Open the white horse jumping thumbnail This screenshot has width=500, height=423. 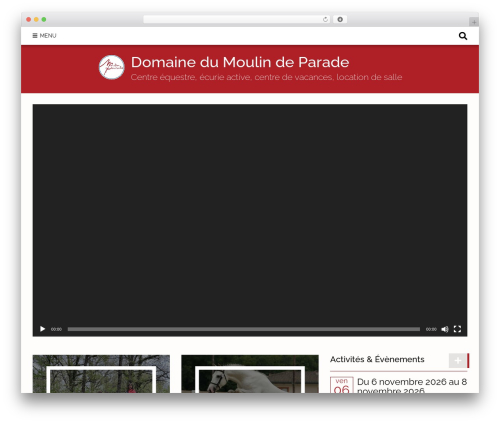[250, 374]
